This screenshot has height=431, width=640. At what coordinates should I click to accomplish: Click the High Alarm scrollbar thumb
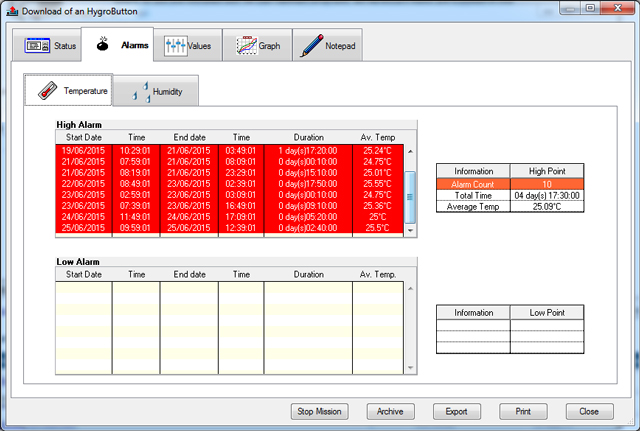click(410, 197)
